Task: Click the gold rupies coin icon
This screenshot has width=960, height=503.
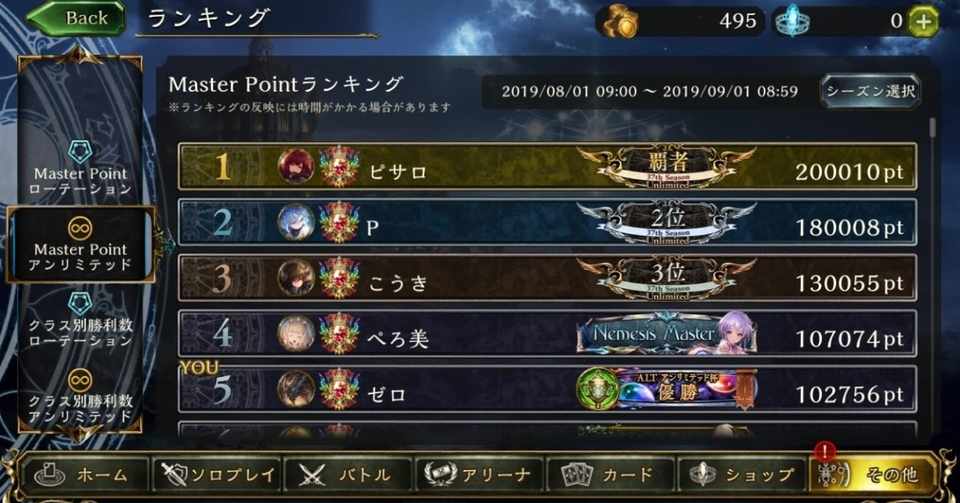Action: pyautogui.click(x=620, y=22)
